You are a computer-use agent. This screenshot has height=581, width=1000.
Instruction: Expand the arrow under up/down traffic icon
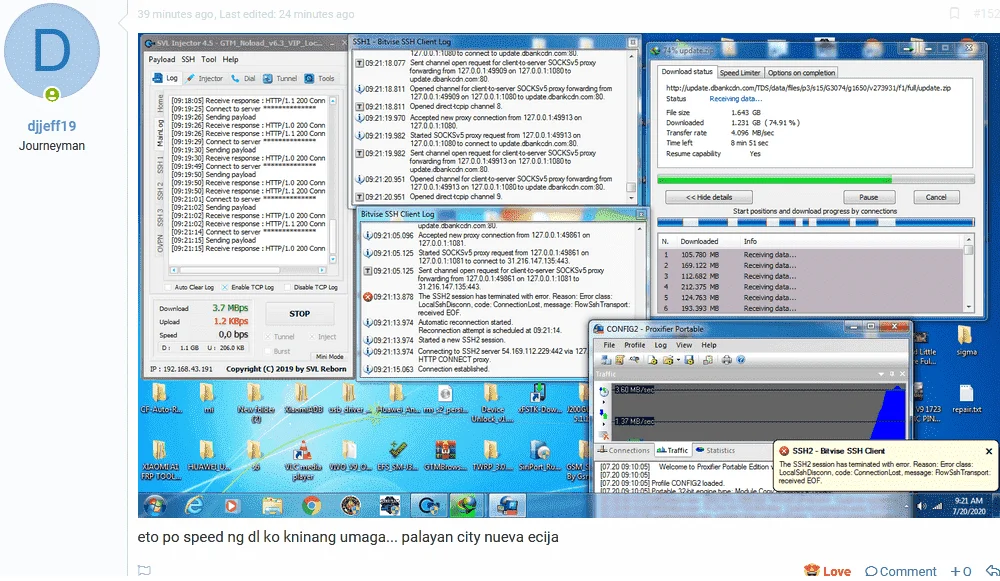click(604, 425)
